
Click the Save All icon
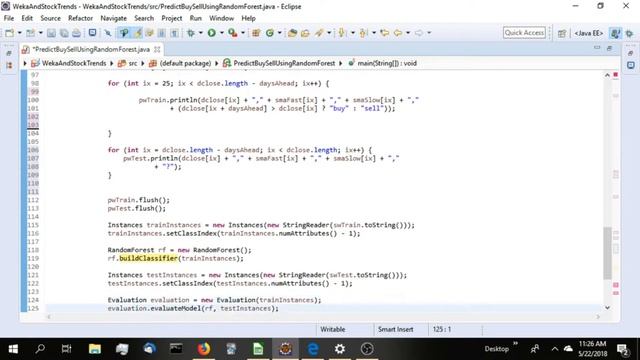pyautogui.click(x=64, y=33)
